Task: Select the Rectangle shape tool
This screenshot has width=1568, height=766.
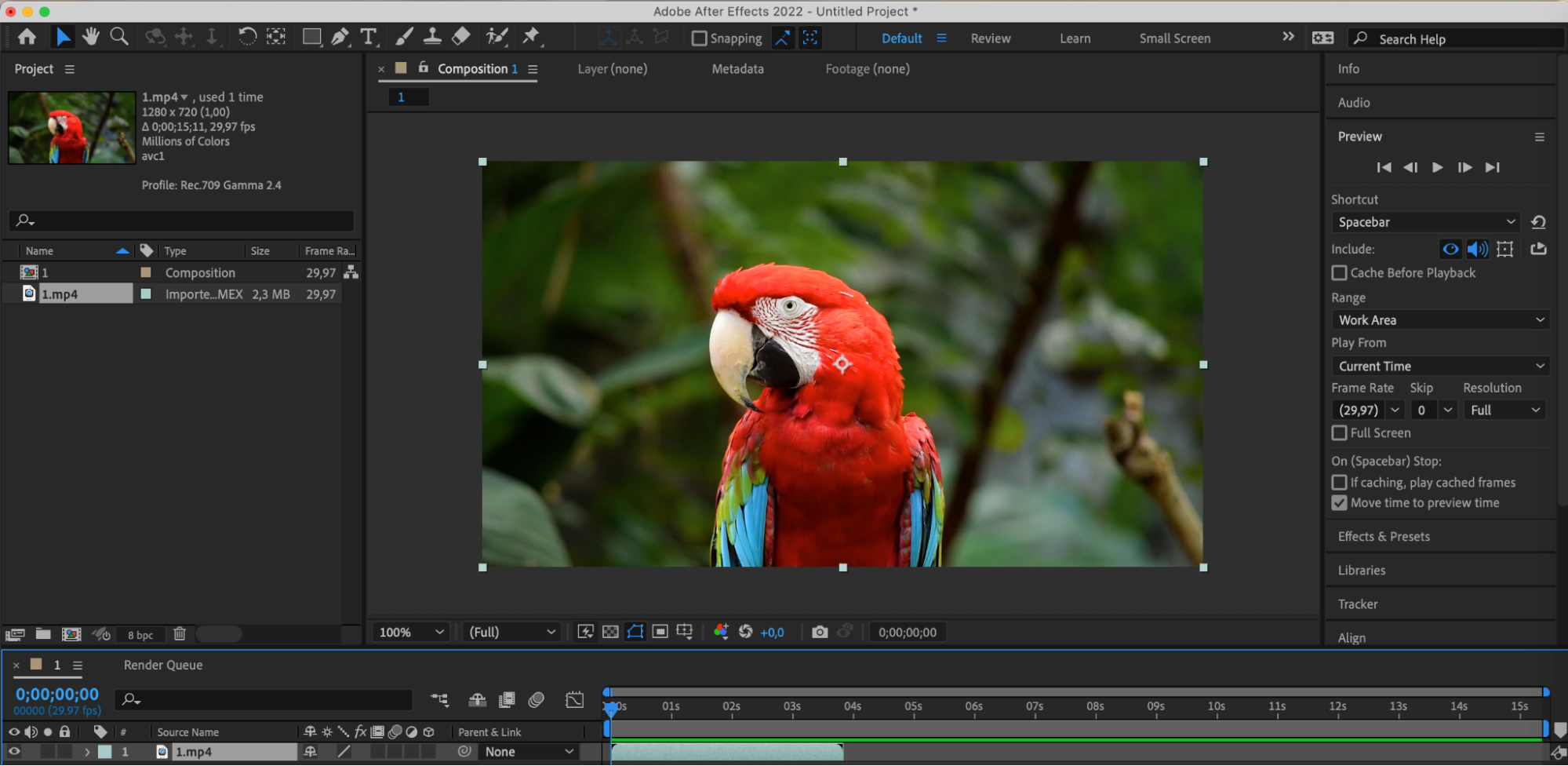Action: [311, 37]
